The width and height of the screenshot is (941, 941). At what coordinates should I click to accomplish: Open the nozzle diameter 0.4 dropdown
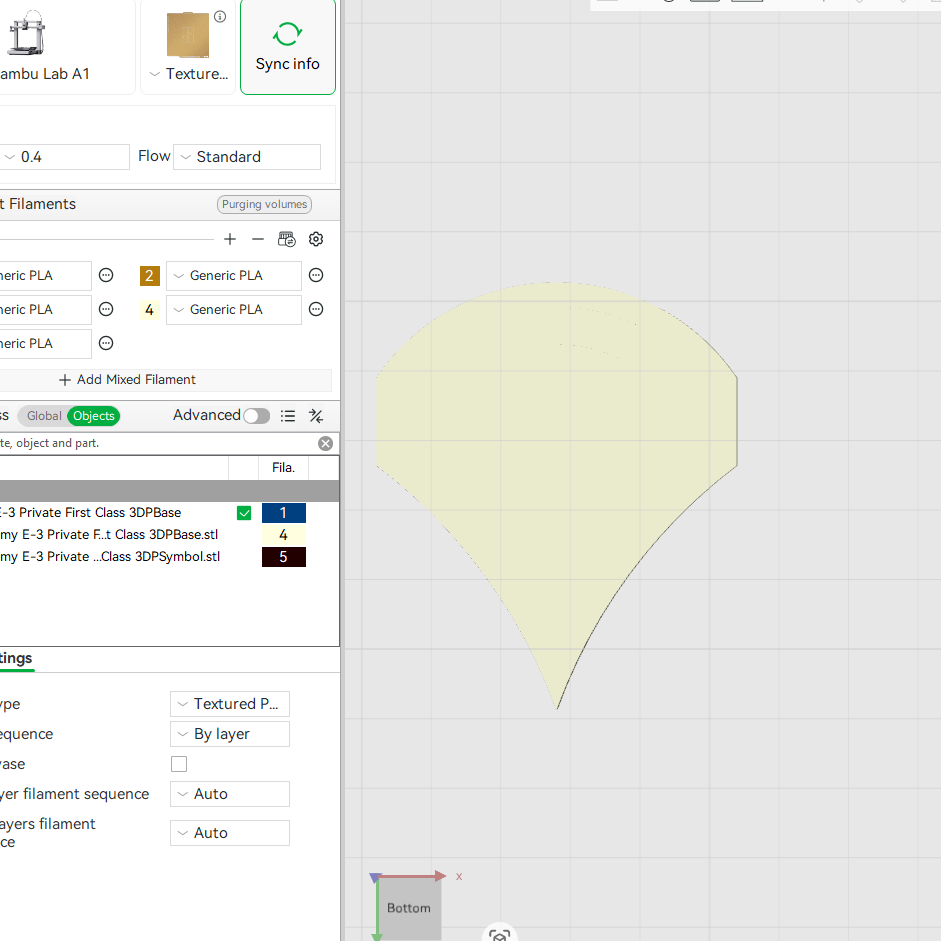point(64,157)
